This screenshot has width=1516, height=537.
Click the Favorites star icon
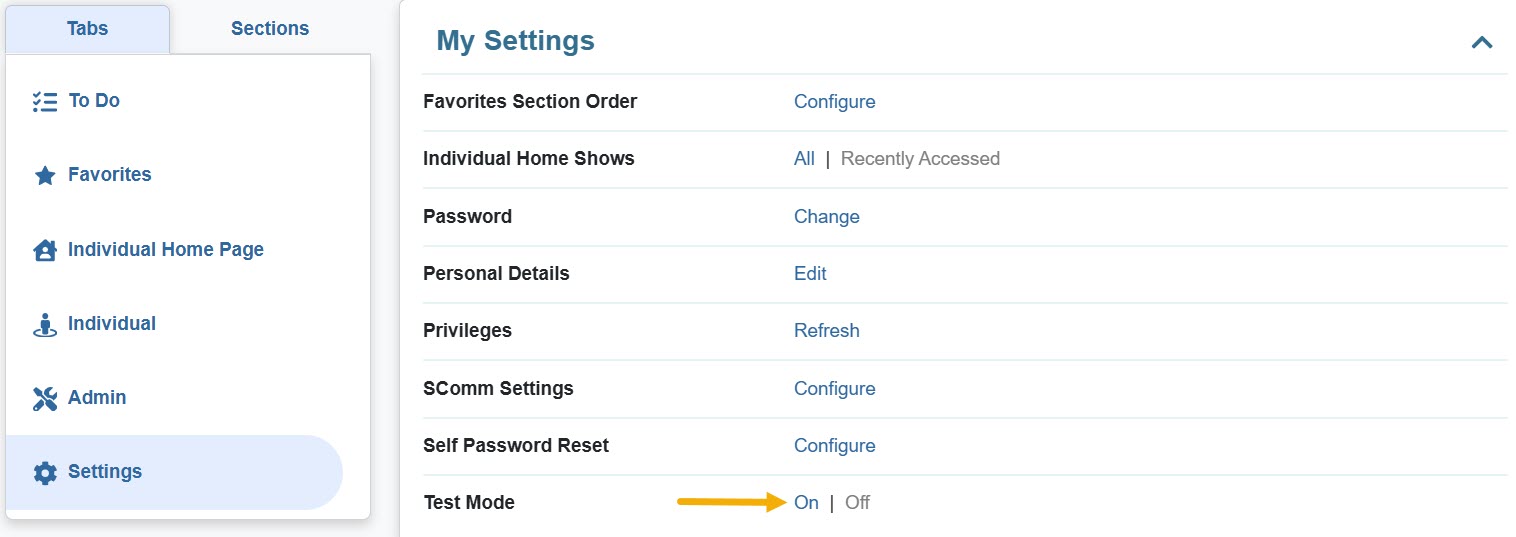pyautogui.click(x=45, y=176)
